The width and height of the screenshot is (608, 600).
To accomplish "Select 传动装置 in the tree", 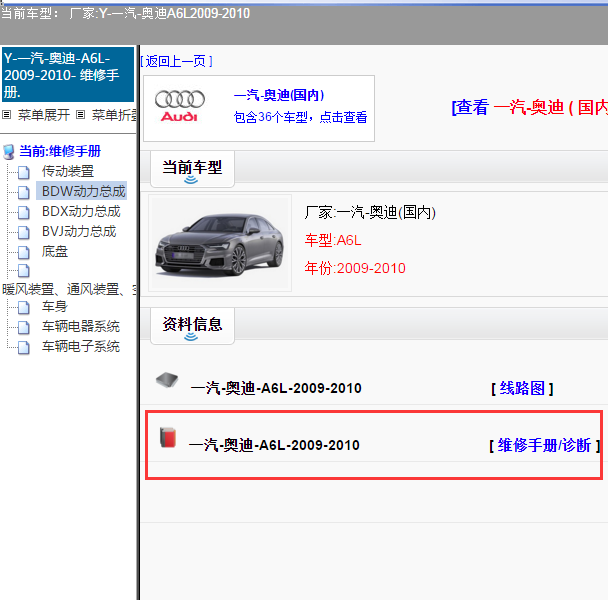I will click(68, 171).
